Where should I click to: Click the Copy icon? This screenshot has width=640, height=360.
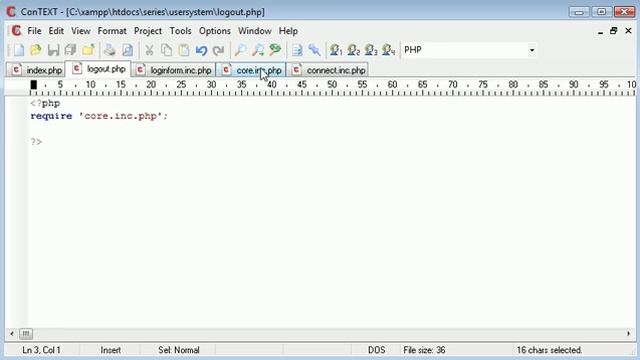(x=166, y=50)
